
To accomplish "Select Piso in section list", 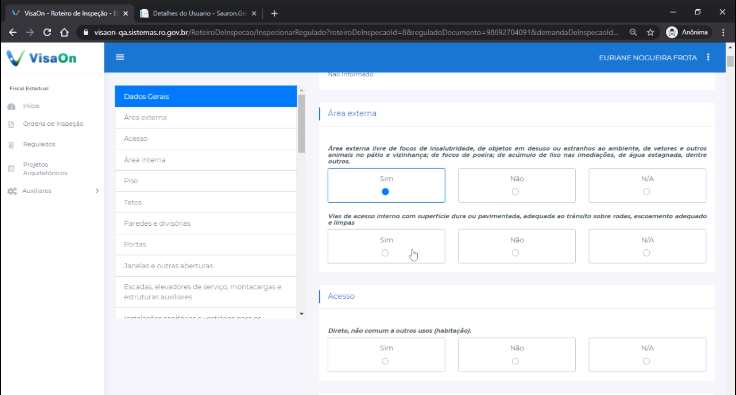I will [206, 181].
